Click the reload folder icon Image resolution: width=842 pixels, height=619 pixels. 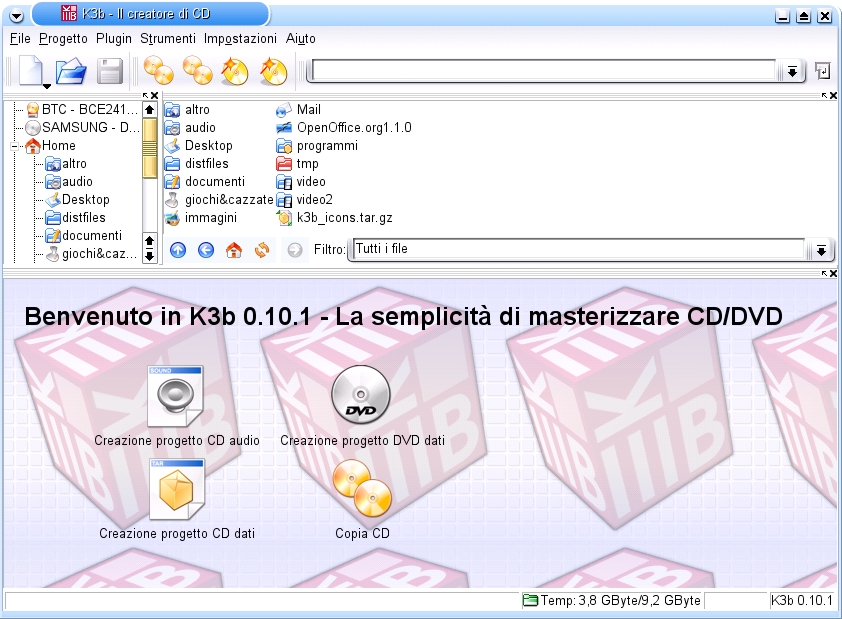pos(262,250)
